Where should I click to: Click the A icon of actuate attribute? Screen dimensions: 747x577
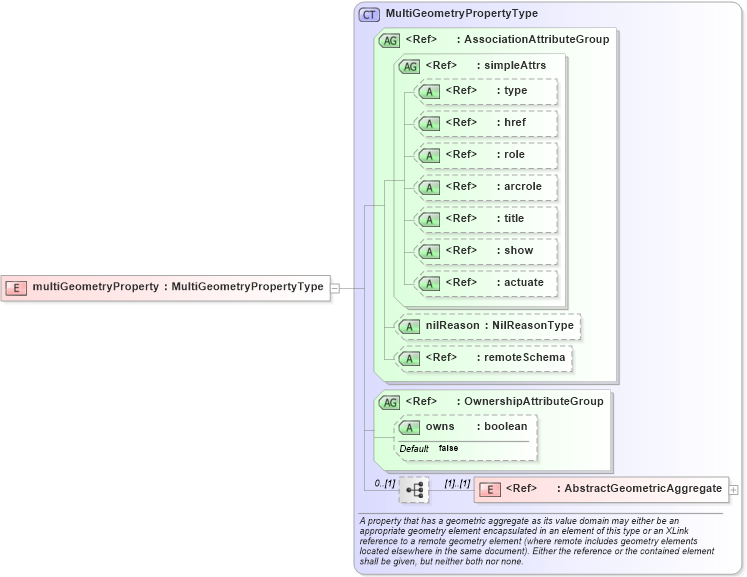point(429,283)
